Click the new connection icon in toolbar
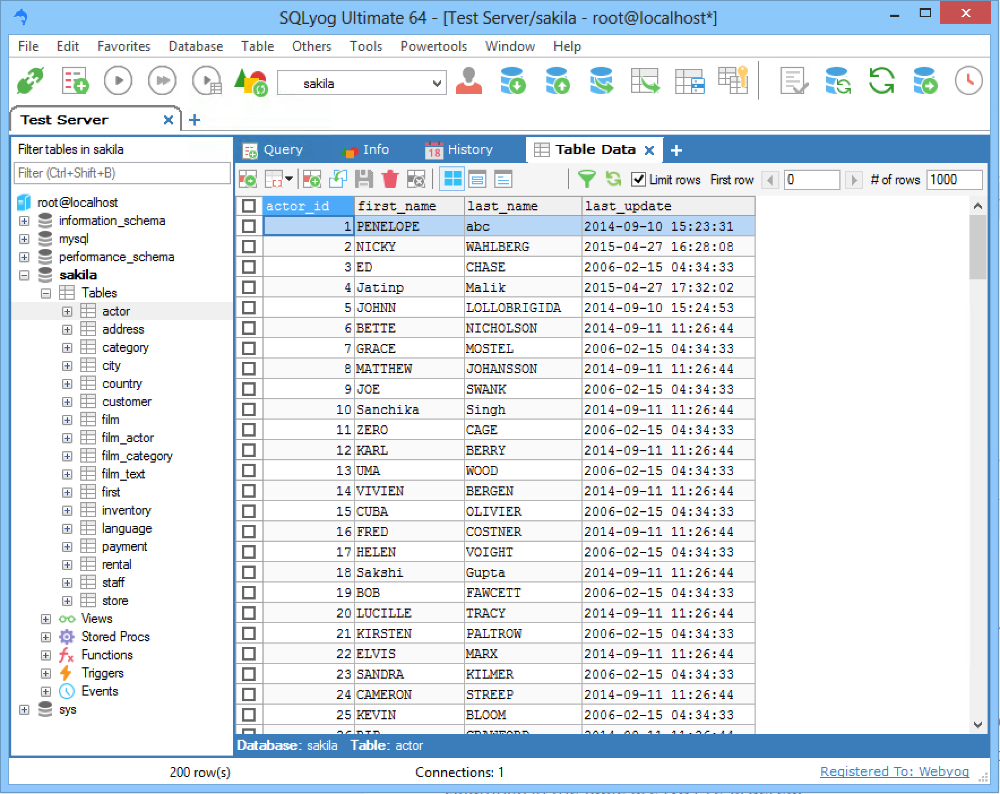 point(31,81)
